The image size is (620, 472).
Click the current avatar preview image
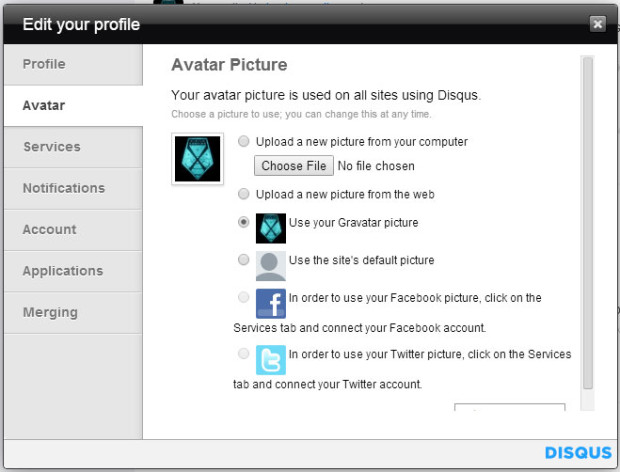197,159
